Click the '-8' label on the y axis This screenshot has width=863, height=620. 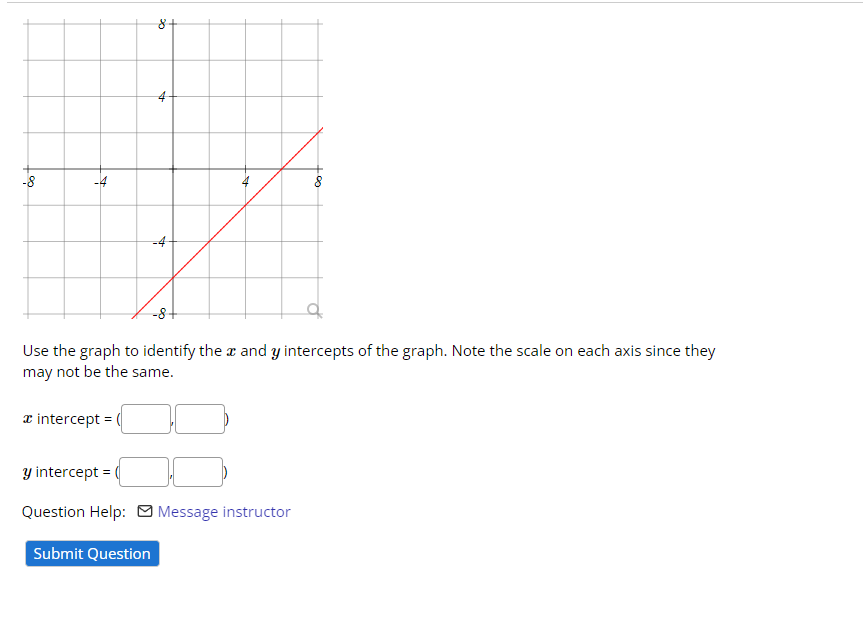pos(158,311)
